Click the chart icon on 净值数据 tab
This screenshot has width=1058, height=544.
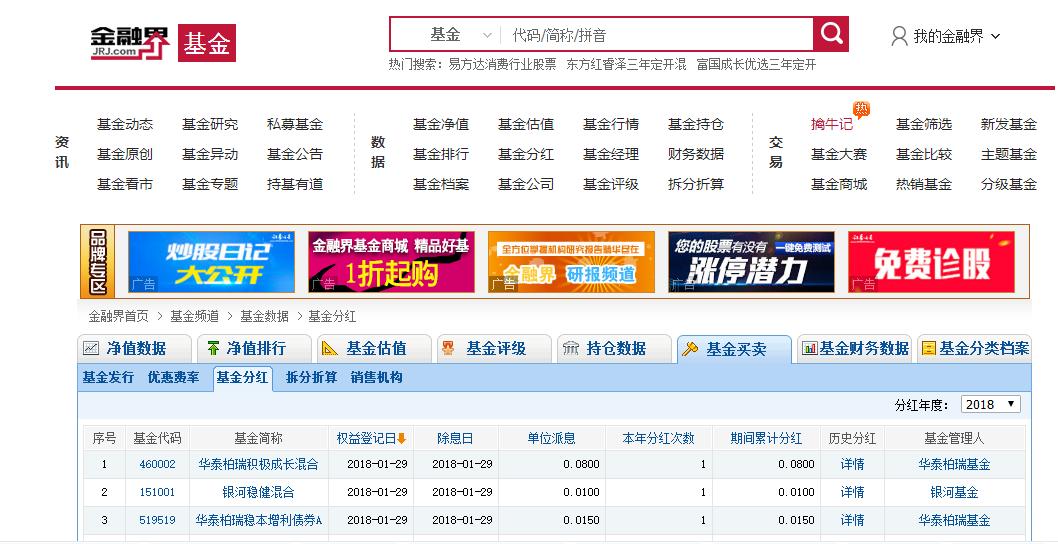(91, 348)
